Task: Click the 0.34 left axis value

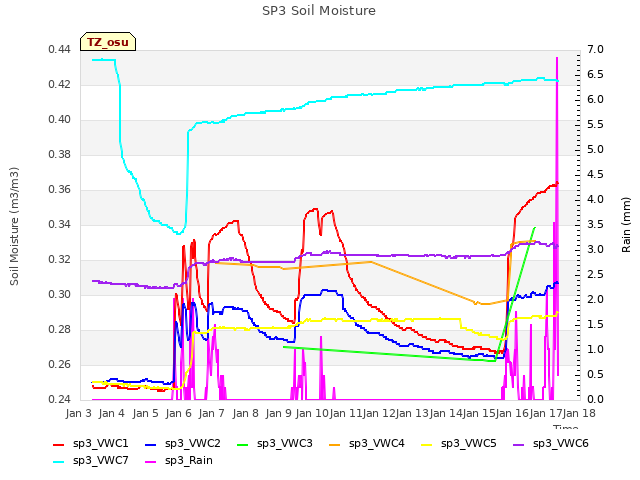Action: [60, 225]
